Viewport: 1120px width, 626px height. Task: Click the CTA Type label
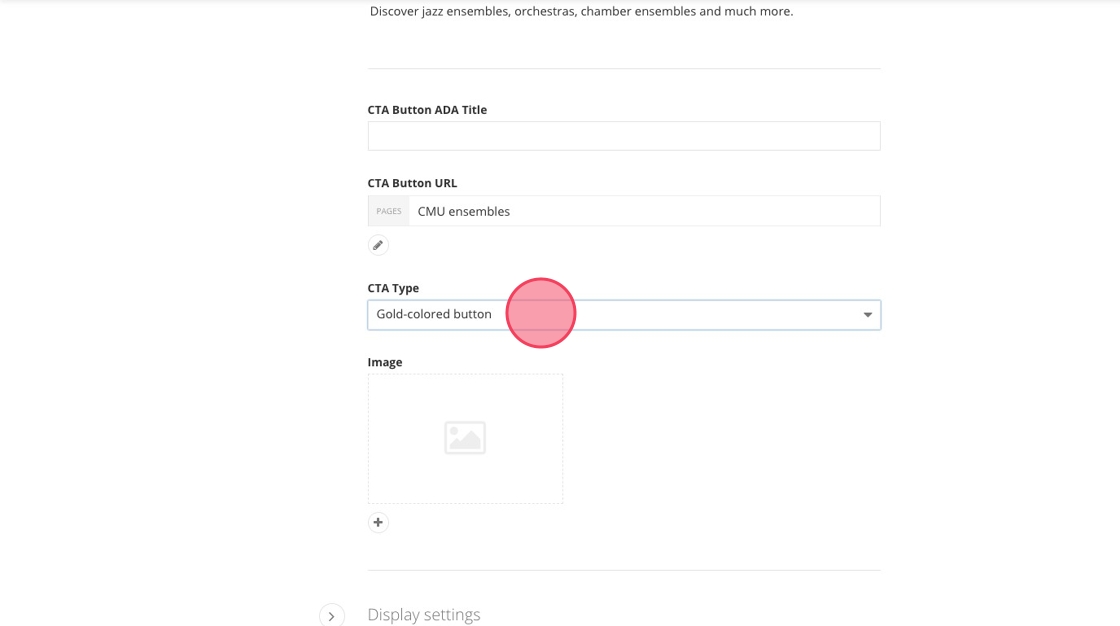pos(393,288)
